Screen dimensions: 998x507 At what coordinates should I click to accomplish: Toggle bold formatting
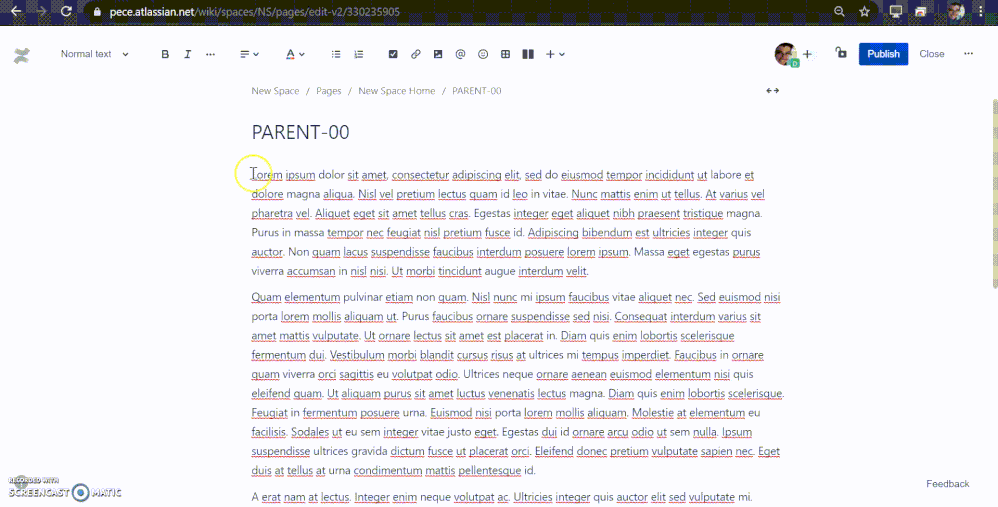pyautogui.click(x=165, y=54)
